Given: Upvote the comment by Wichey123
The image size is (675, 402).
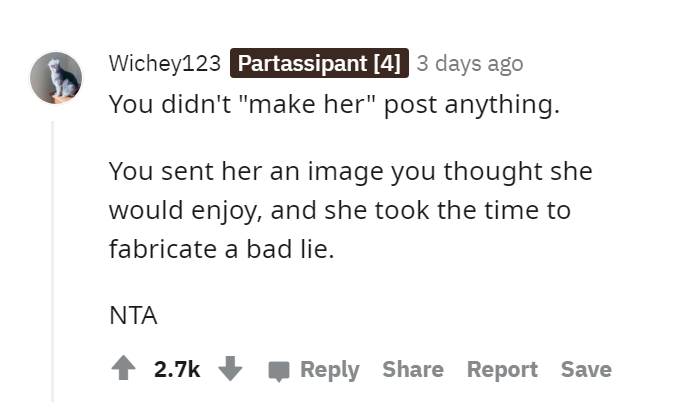Looking at the screenshot, I should point(124,368).
